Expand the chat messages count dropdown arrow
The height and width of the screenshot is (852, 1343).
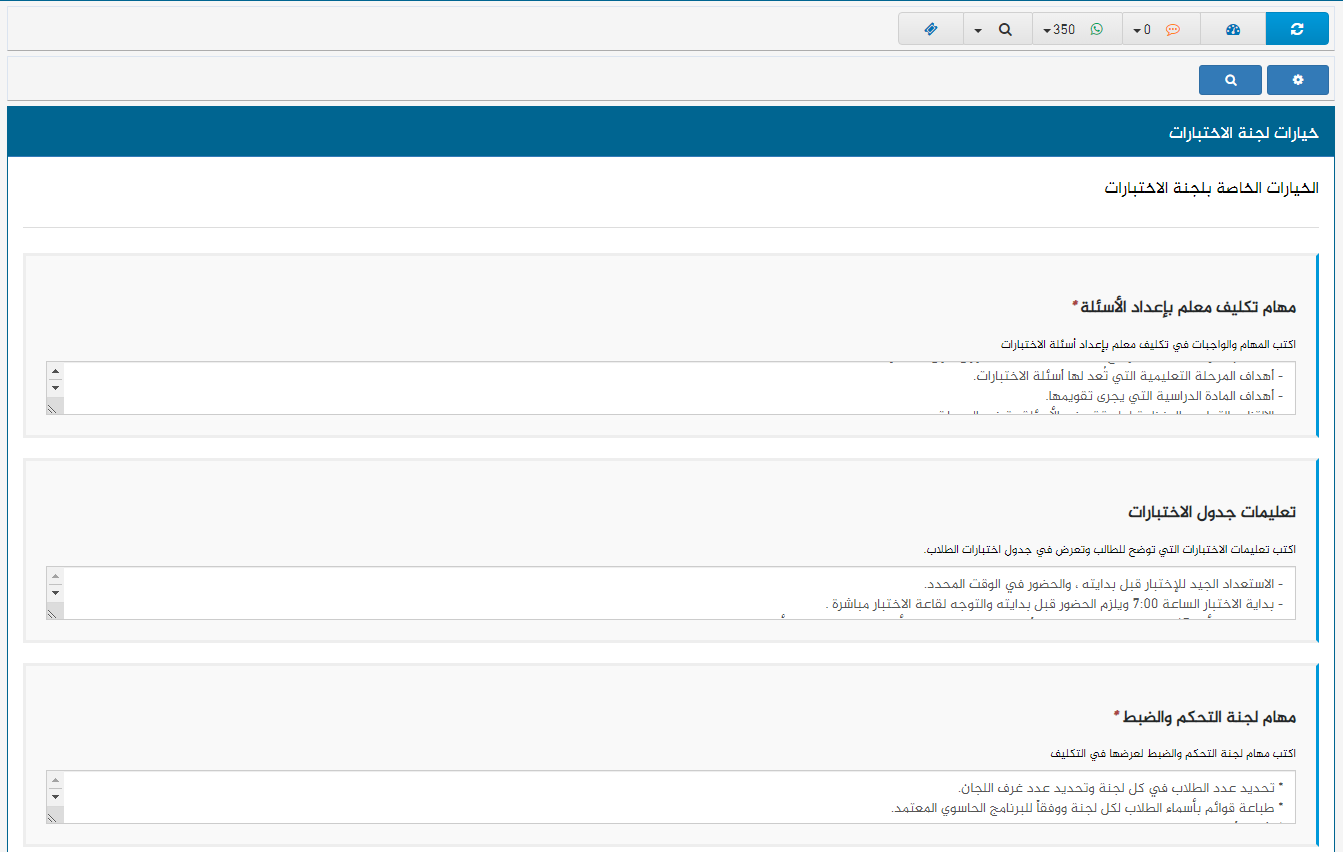[1138, 30]
